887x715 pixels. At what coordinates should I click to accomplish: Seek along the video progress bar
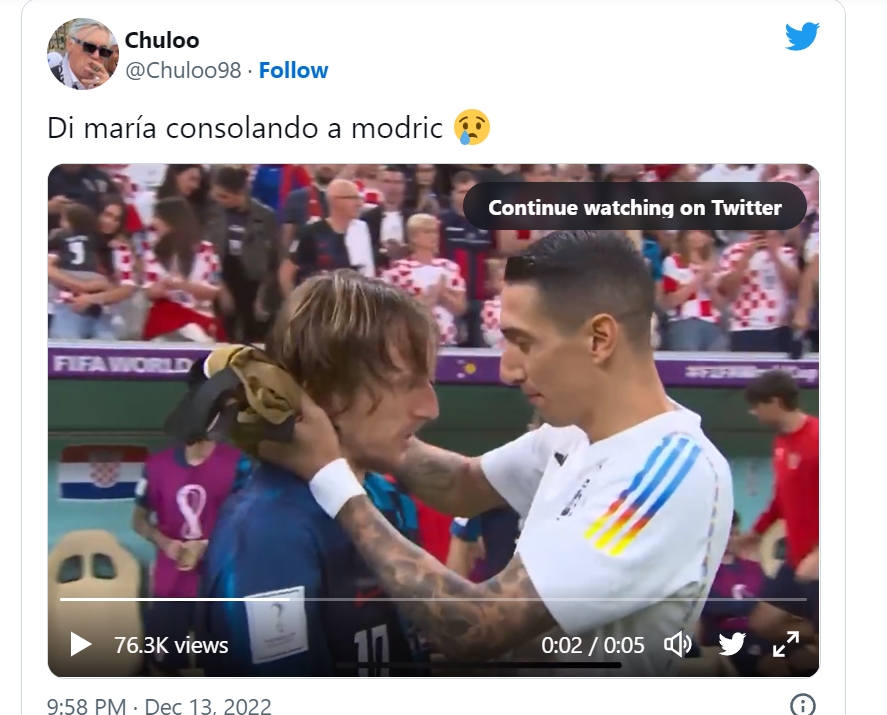coord(433,598)
